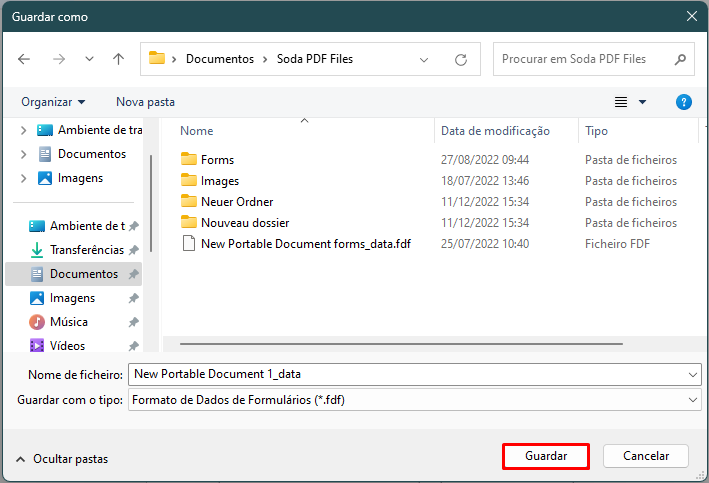The width and height of the screenshot is (709, 483).
Task: Click the Cancelar button
Action: [x=646, y=456]
